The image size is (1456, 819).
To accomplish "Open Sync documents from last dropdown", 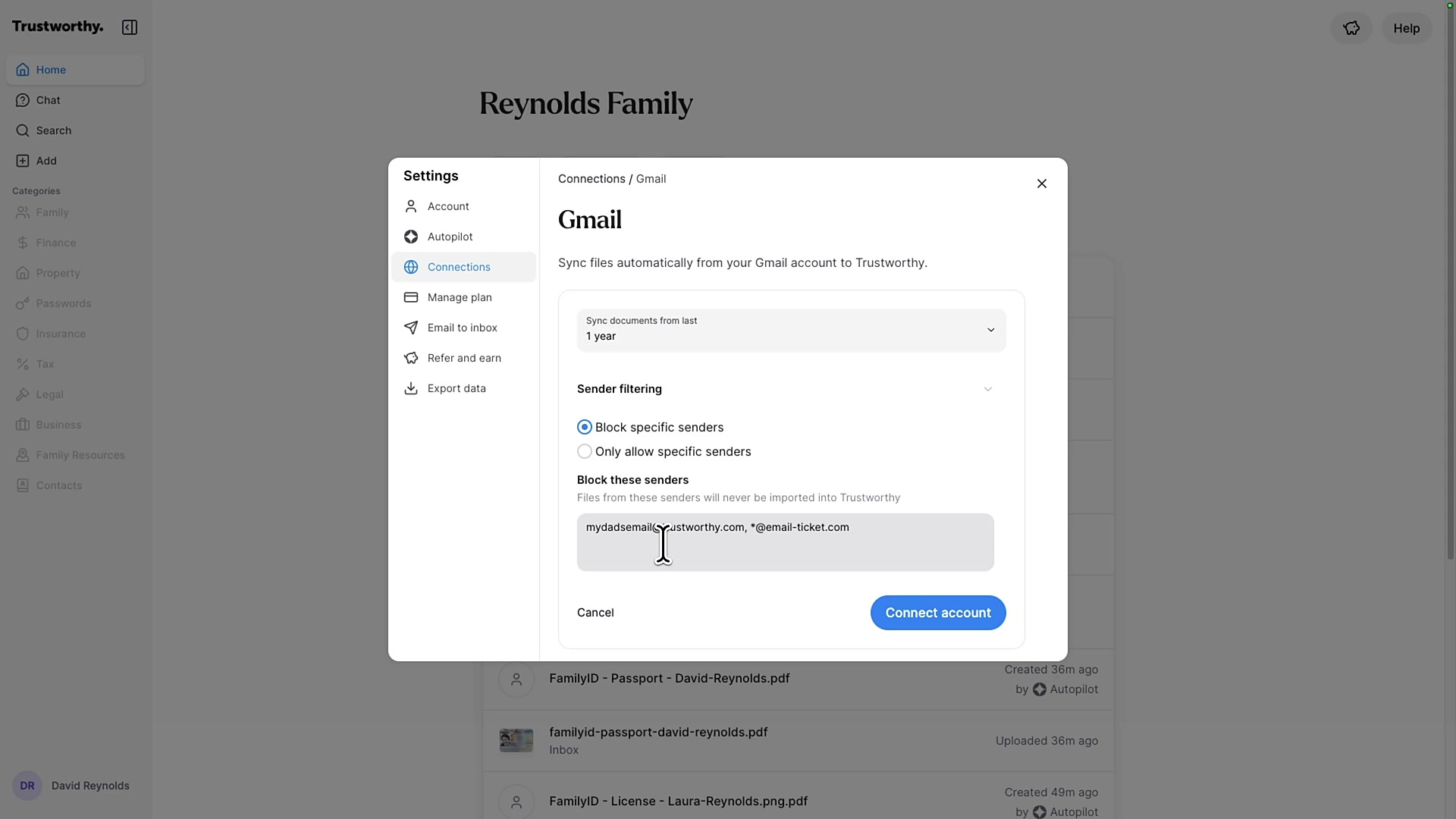I will (791, 330).
